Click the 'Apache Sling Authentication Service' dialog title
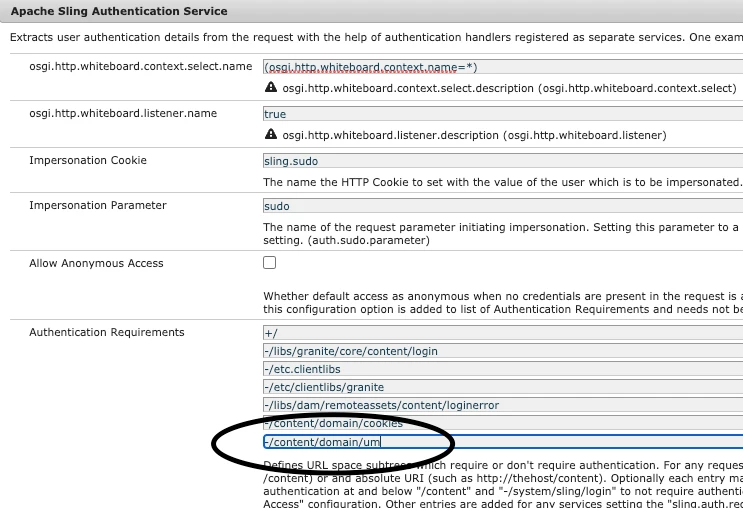743x508 pixels. [x=119, y=11]
